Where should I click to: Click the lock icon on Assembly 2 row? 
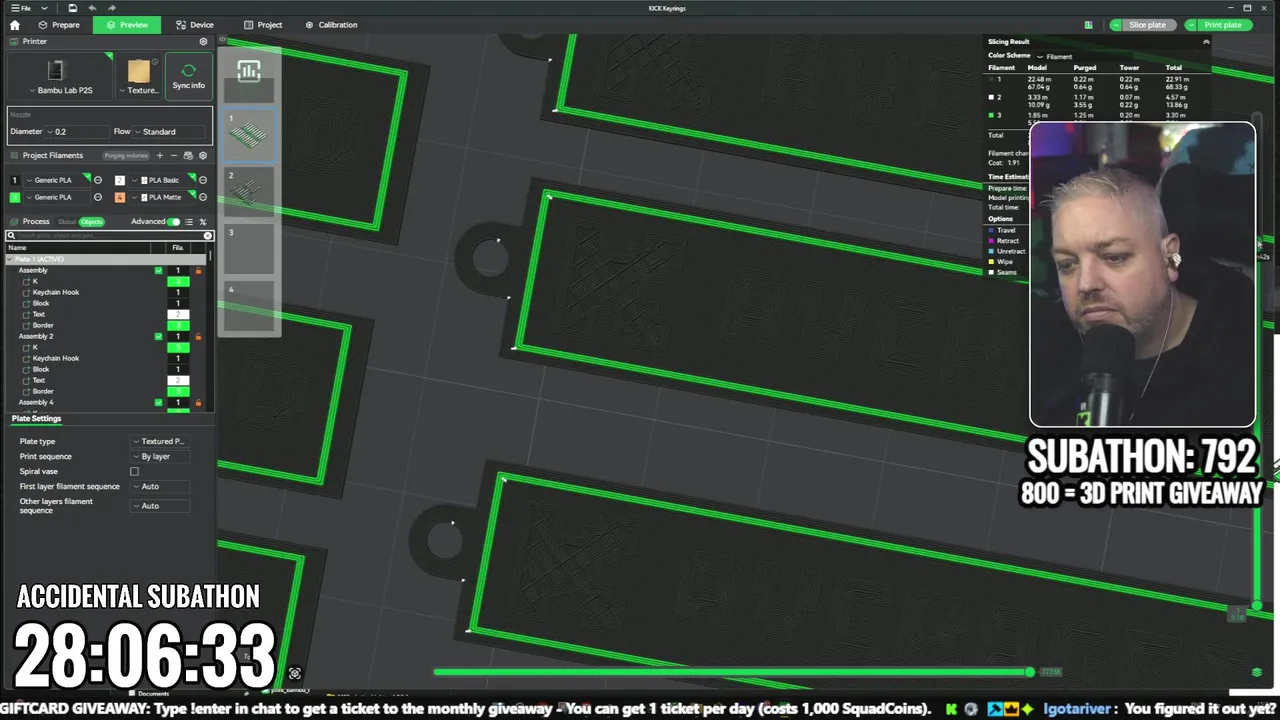[x=198, y=336]
